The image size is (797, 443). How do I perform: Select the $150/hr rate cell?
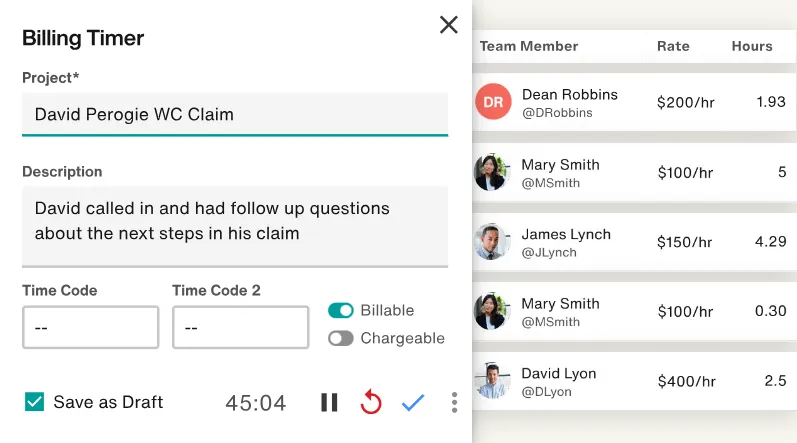(x=685, y=242)
